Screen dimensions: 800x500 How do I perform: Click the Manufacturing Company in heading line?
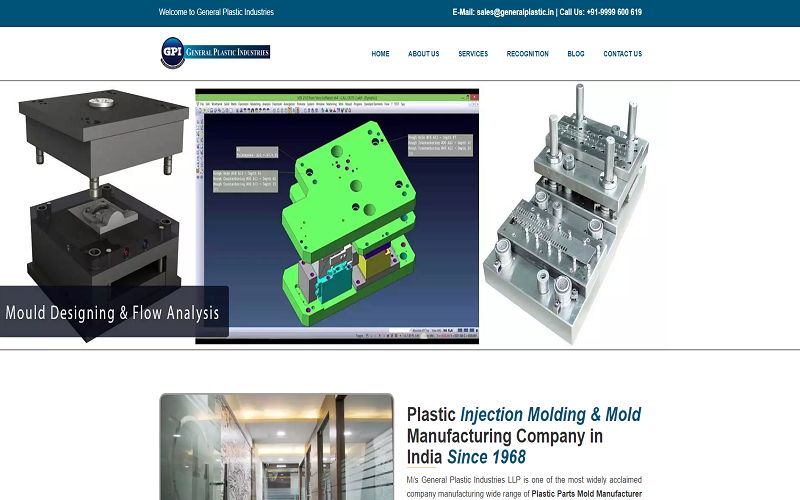coord(505,436)
